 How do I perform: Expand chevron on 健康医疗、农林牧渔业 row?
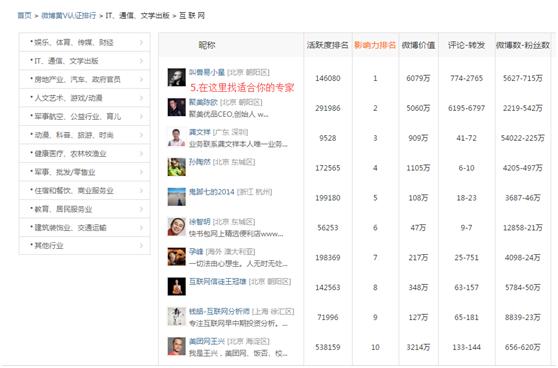141,153
